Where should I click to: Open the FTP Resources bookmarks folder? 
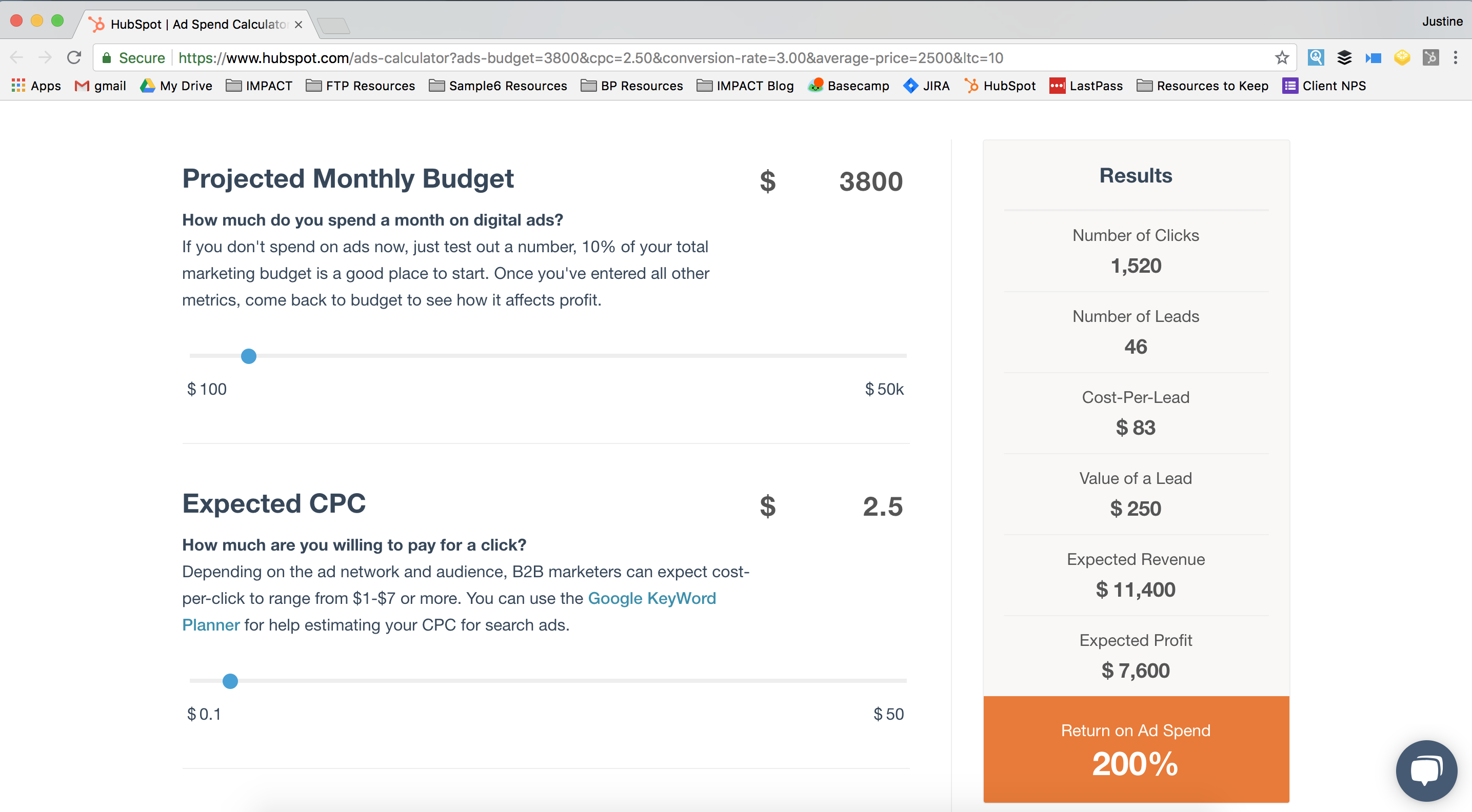pos(361,86)
